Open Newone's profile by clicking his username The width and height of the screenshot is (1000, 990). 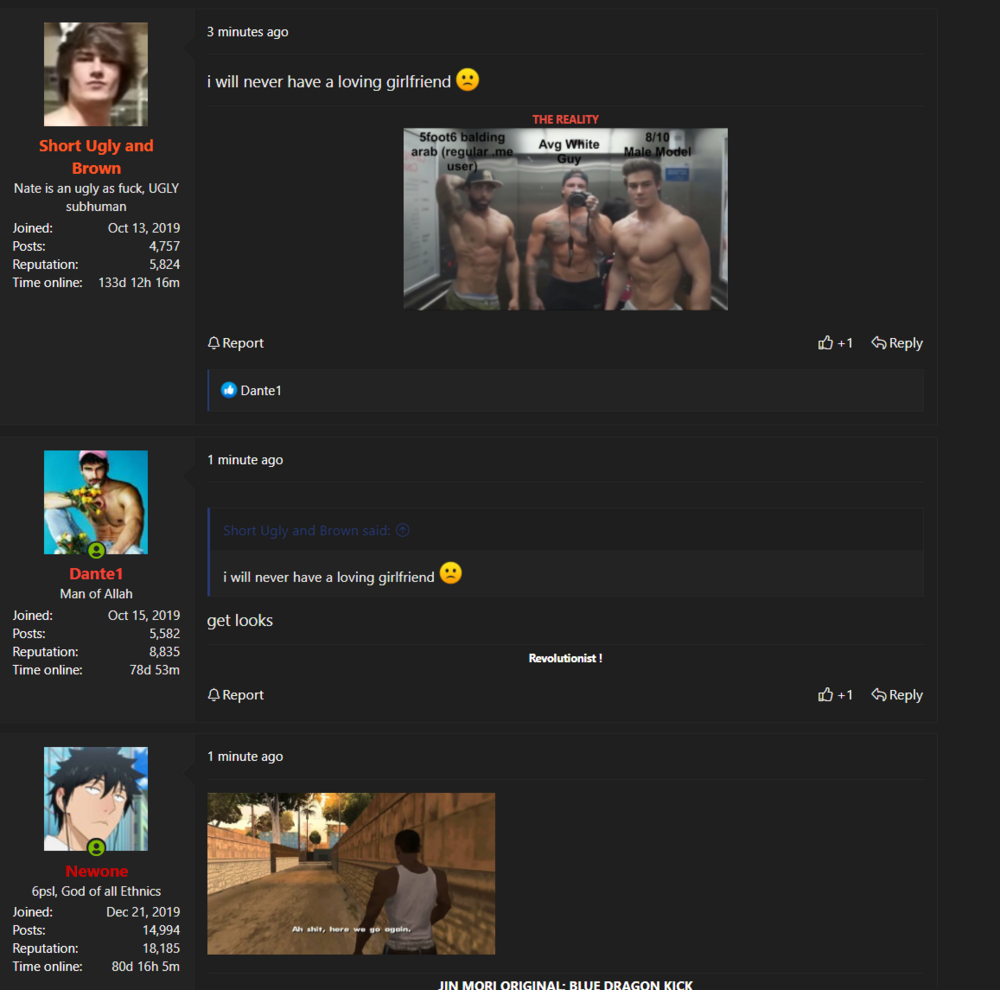click(x=96, y=871)
